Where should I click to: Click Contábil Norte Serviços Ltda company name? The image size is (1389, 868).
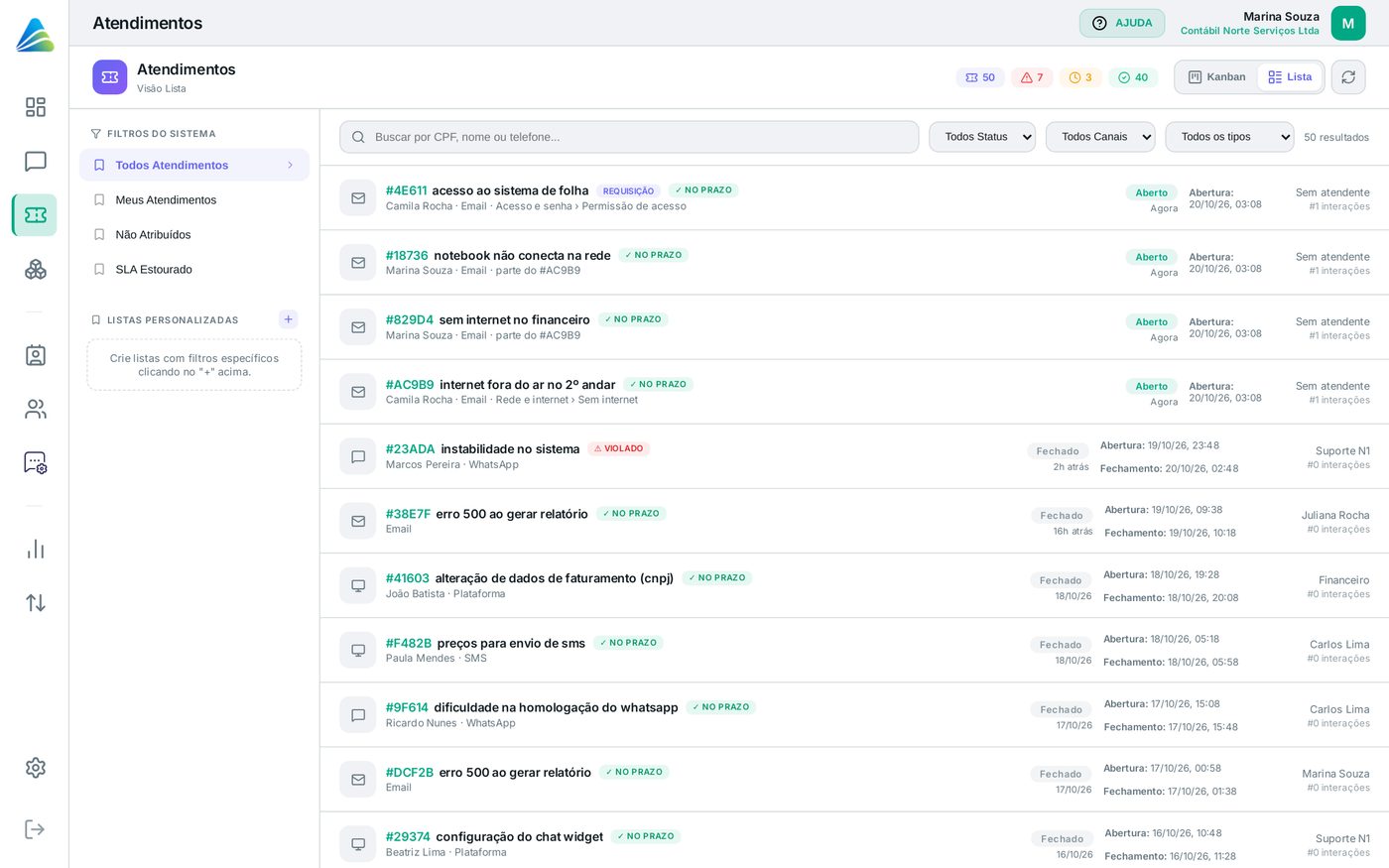tap(1249, 31)
